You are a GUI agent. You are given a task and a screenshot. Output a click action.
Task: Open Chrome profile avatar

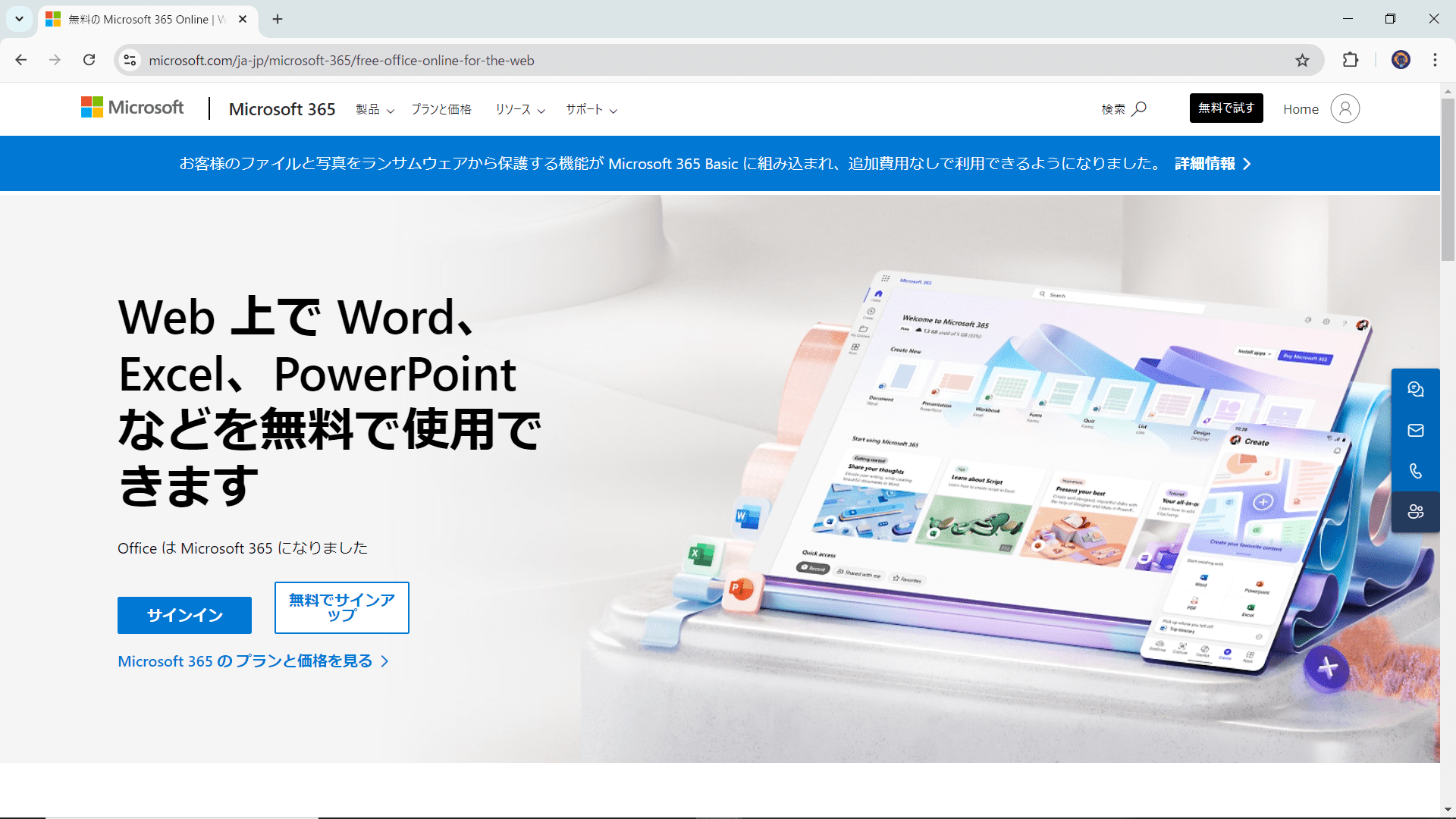[x=1401, y=60]
